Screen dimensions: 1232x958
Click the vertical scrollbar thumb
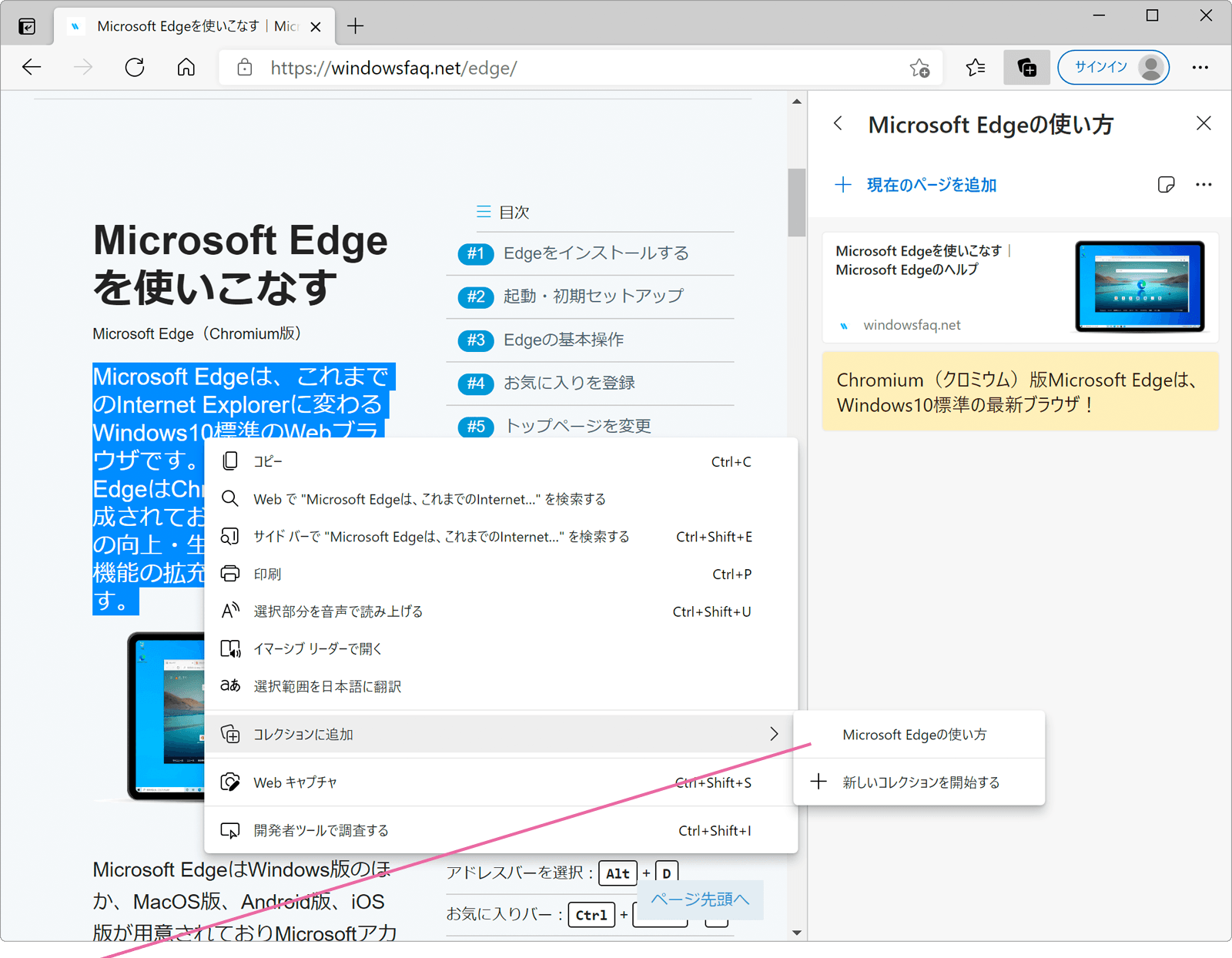[797, 202]
